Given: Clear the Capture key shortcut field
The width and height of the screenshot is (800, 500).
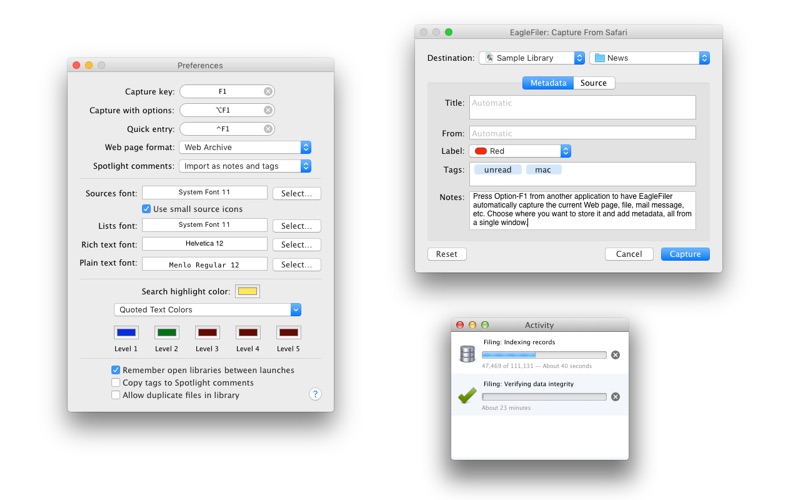Looking at the screenshot, I should click(x=268, y=91).
